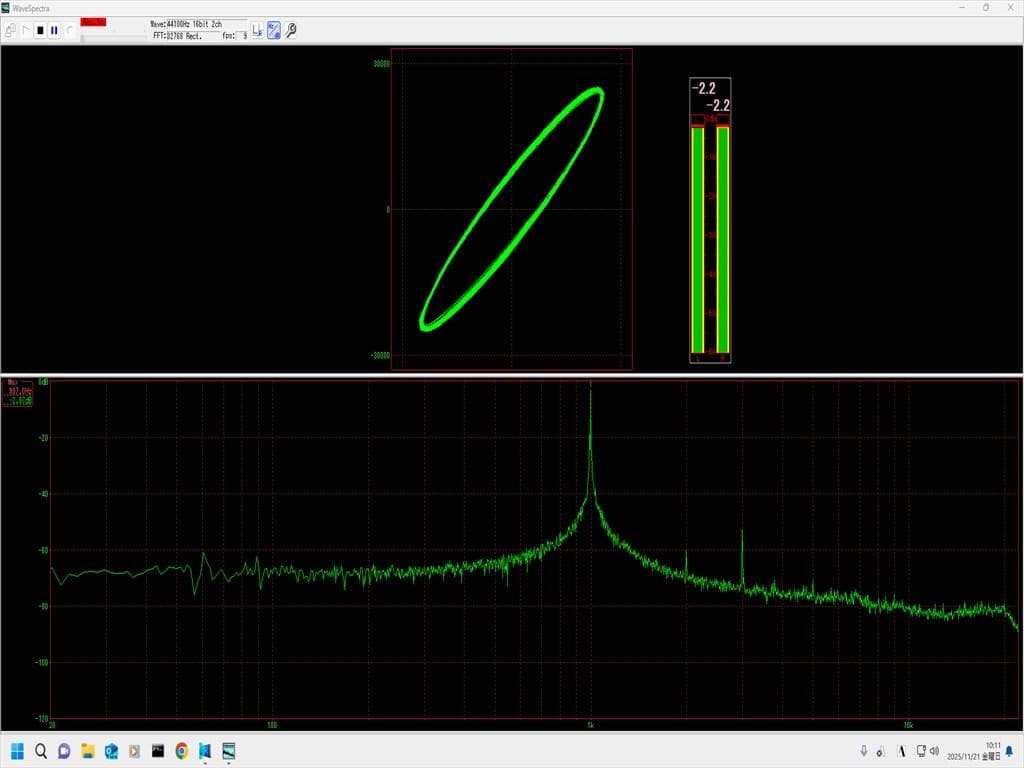Open settings with the wrench icon
The height and width of the screenshot is (768, 1024).
click(x=291, y=30)
